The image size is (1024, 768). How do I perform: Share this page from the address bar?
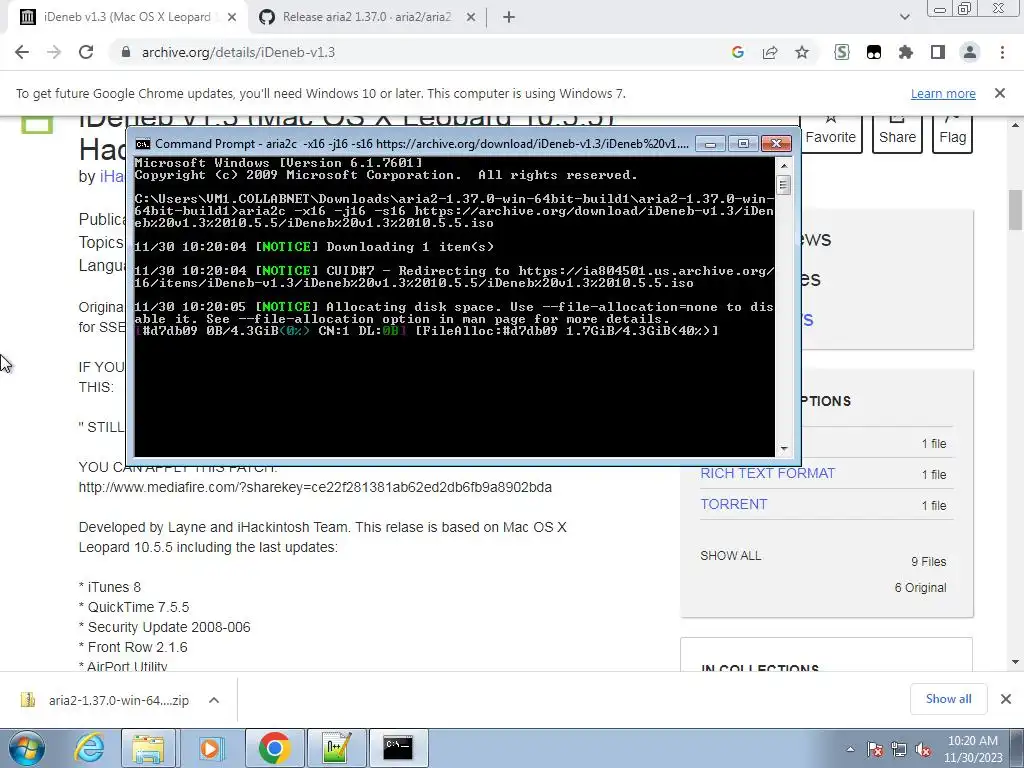coord(770,52)
